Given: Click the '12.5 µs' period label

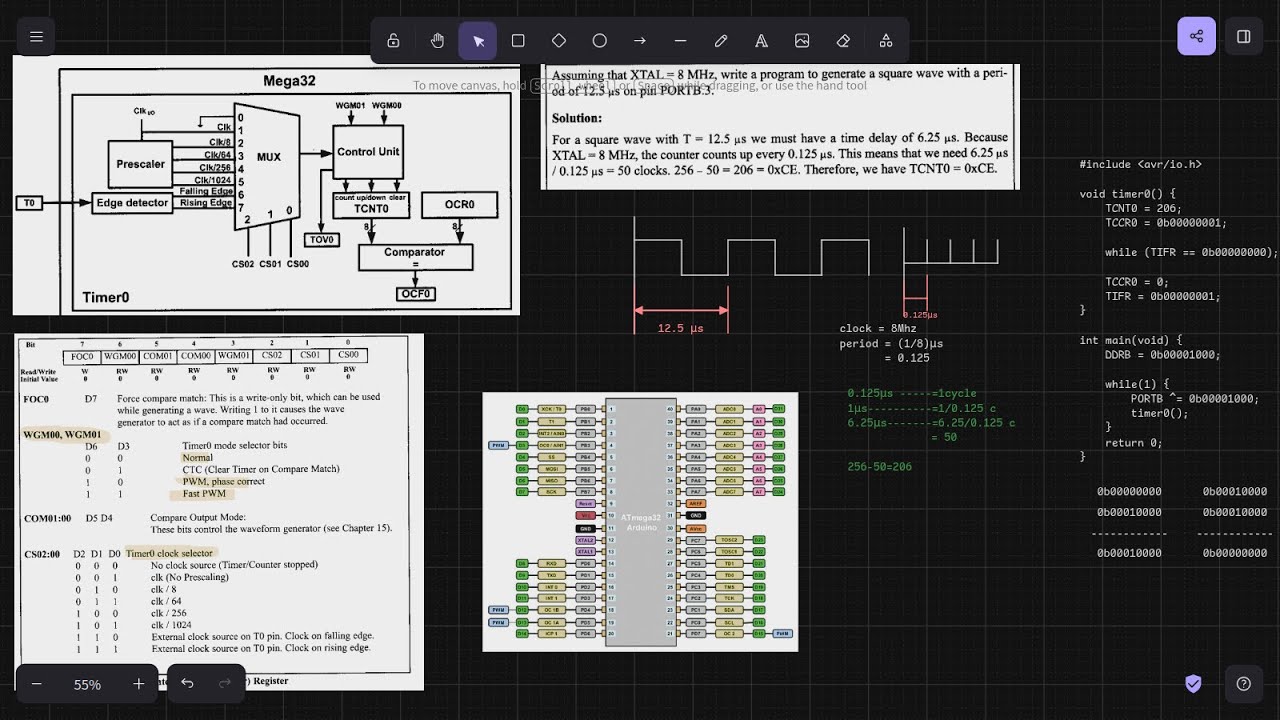Looking at the screenshot, I should pos(680,328).
